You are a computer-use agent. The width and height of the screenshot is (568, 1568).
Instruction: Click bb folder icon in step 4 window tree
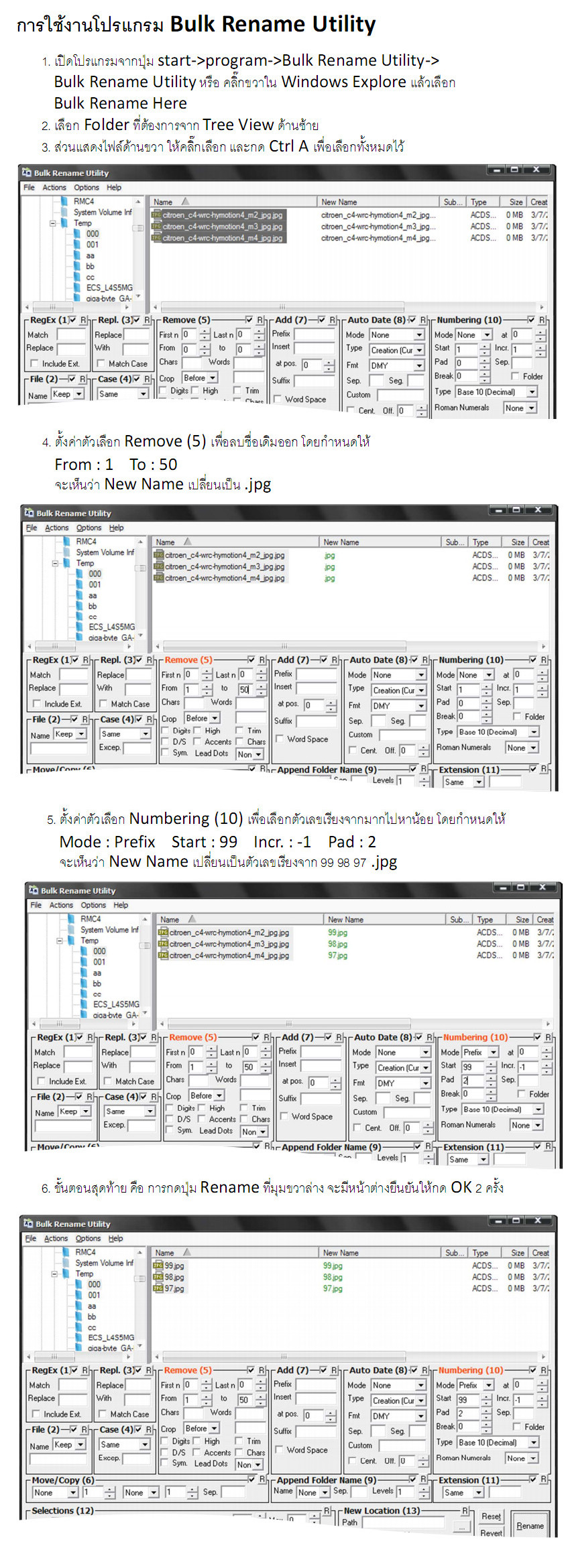click(80, 606)
